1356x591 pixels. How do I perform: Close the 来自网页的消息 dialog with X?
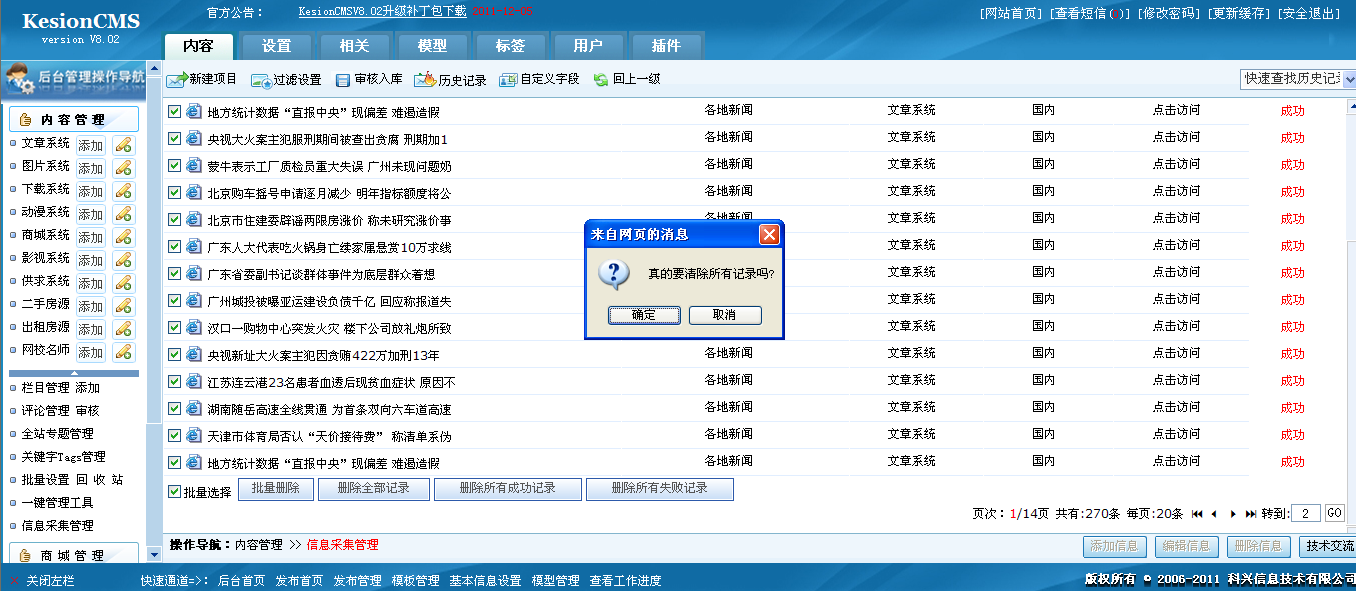click(x=768, y=235)
